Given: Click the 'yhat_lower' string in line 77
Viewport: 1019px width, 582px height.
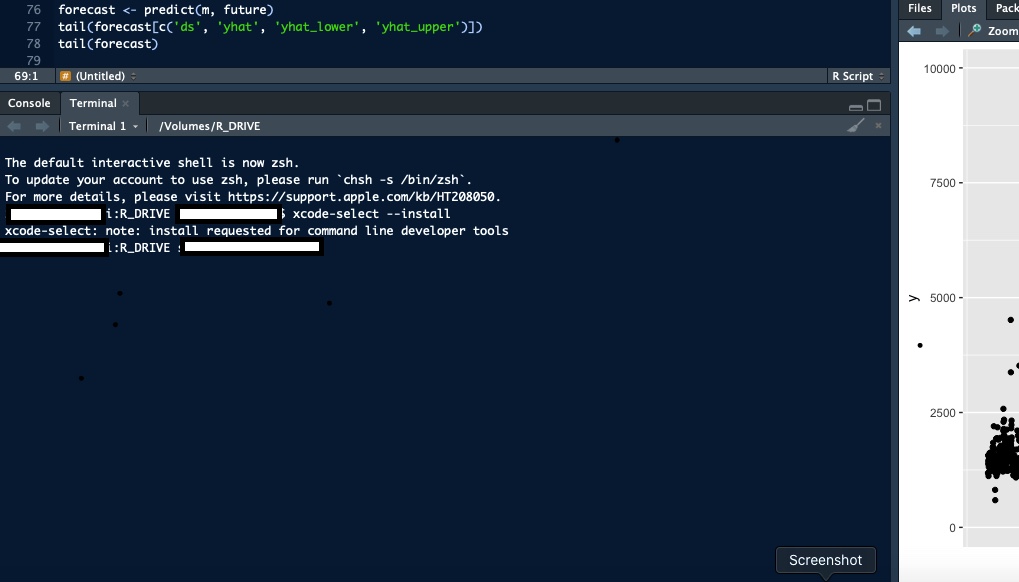Looking at the screenshot, I should point(317,27).
